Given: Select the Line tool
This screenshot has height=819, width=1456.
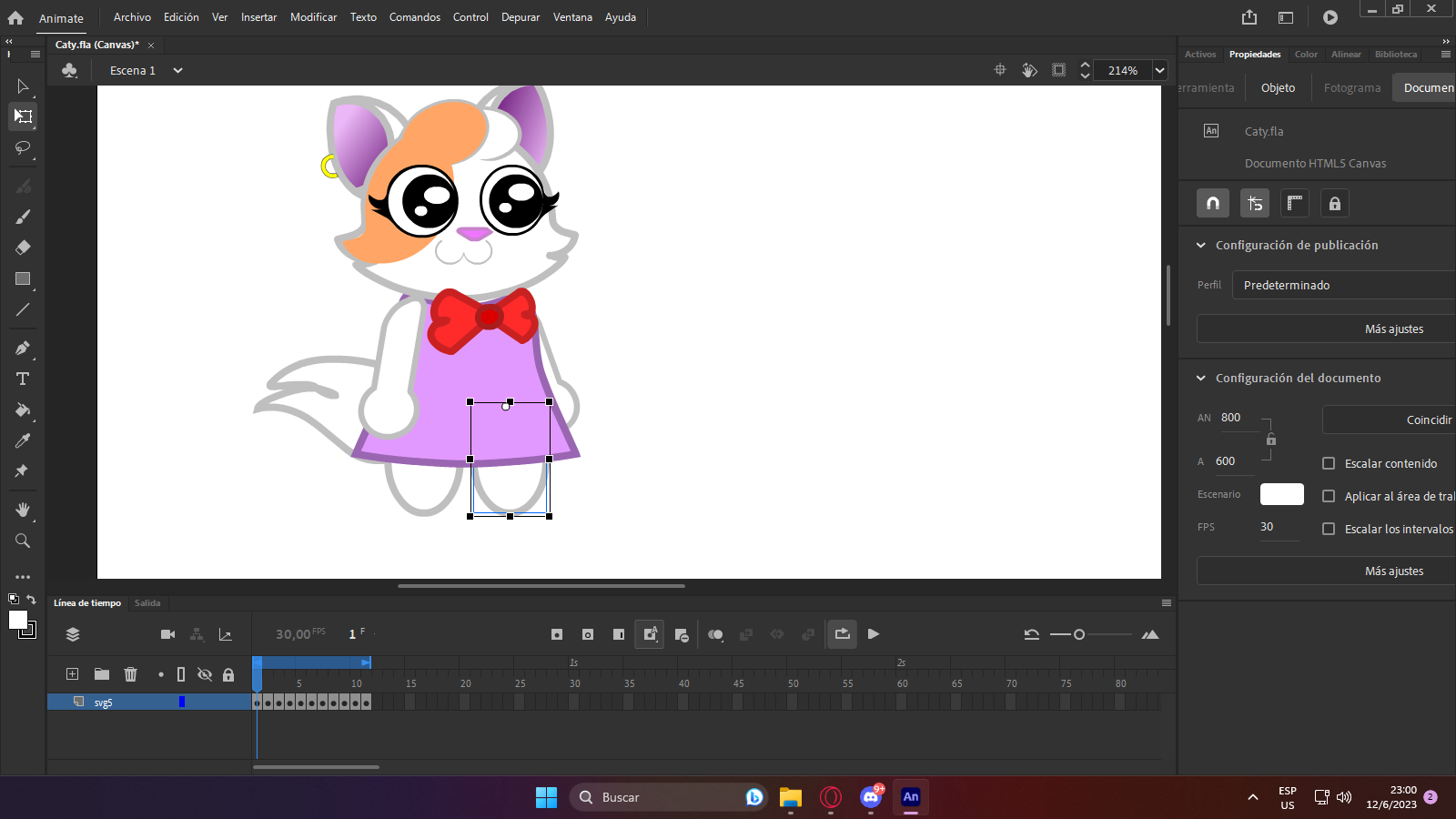Looking at the screenshot, I should (x=23, y=309).
